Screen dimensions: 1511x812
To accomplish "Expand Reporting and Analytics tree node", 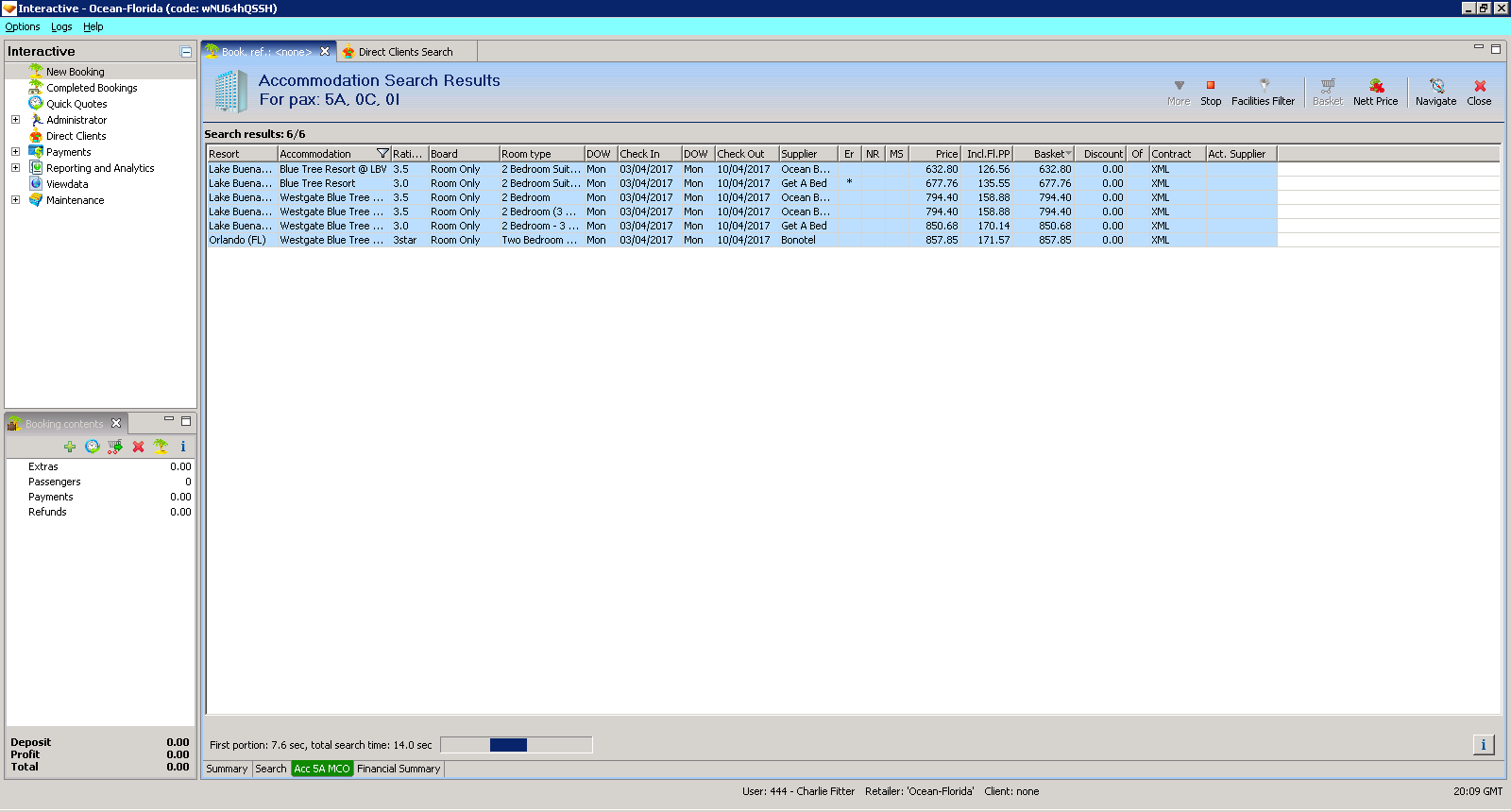I will [x=15, y=167].
